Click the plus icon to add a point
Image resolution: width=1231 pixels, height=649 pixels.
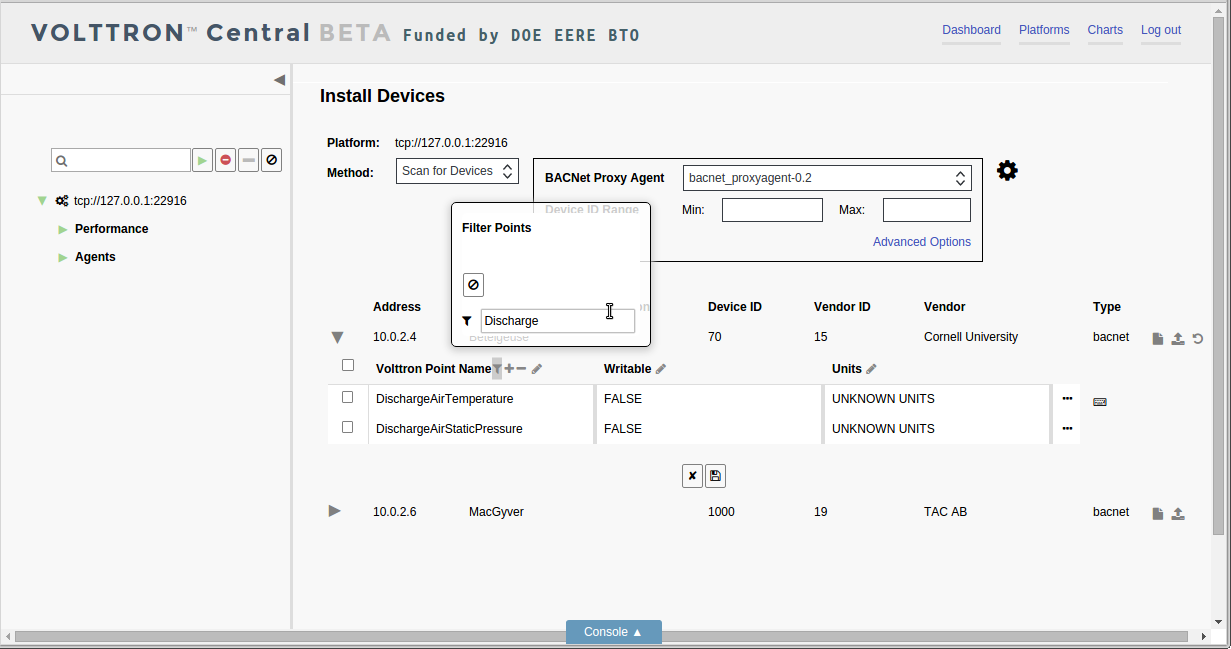click(x=509, y=369)
